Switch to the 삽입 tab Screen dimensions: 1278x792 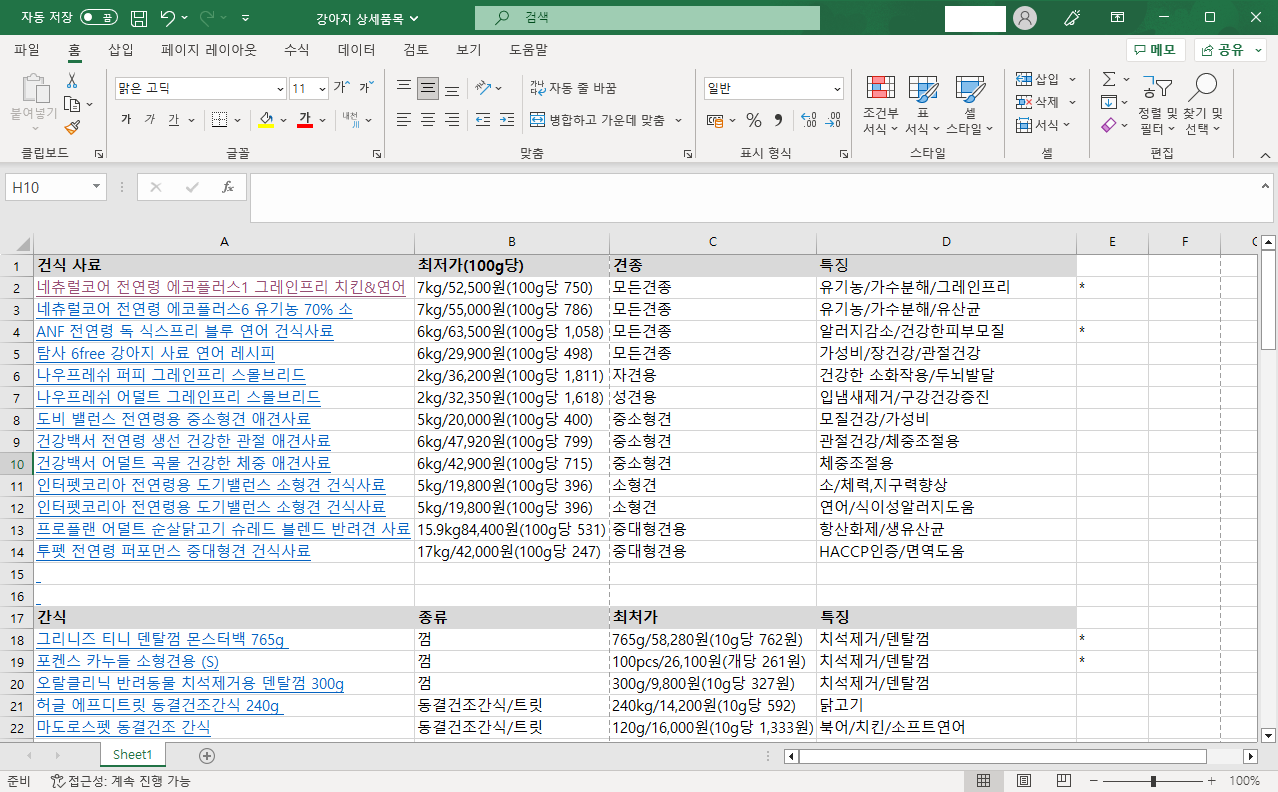click(x=121, y=49)
